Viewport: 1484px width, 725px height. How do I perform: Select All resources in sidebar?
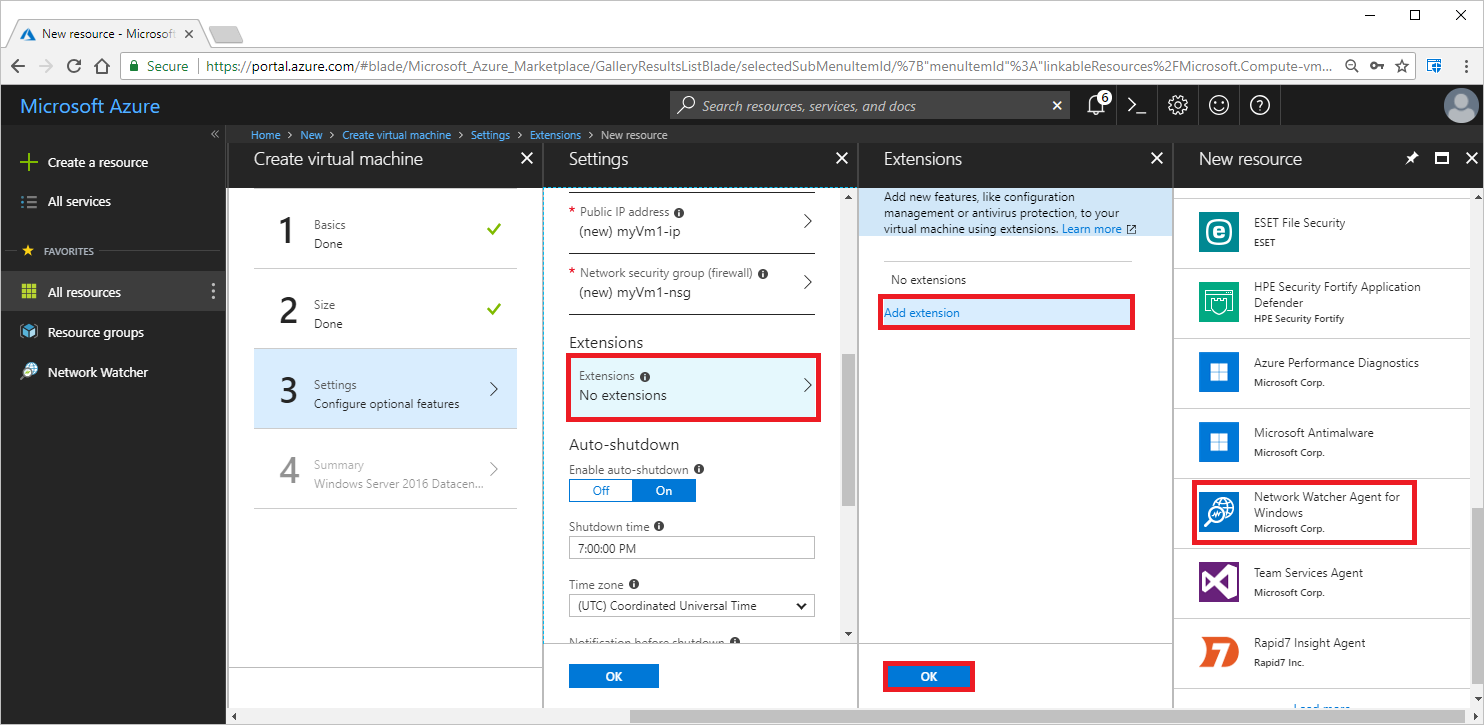[x=84, y=292]
